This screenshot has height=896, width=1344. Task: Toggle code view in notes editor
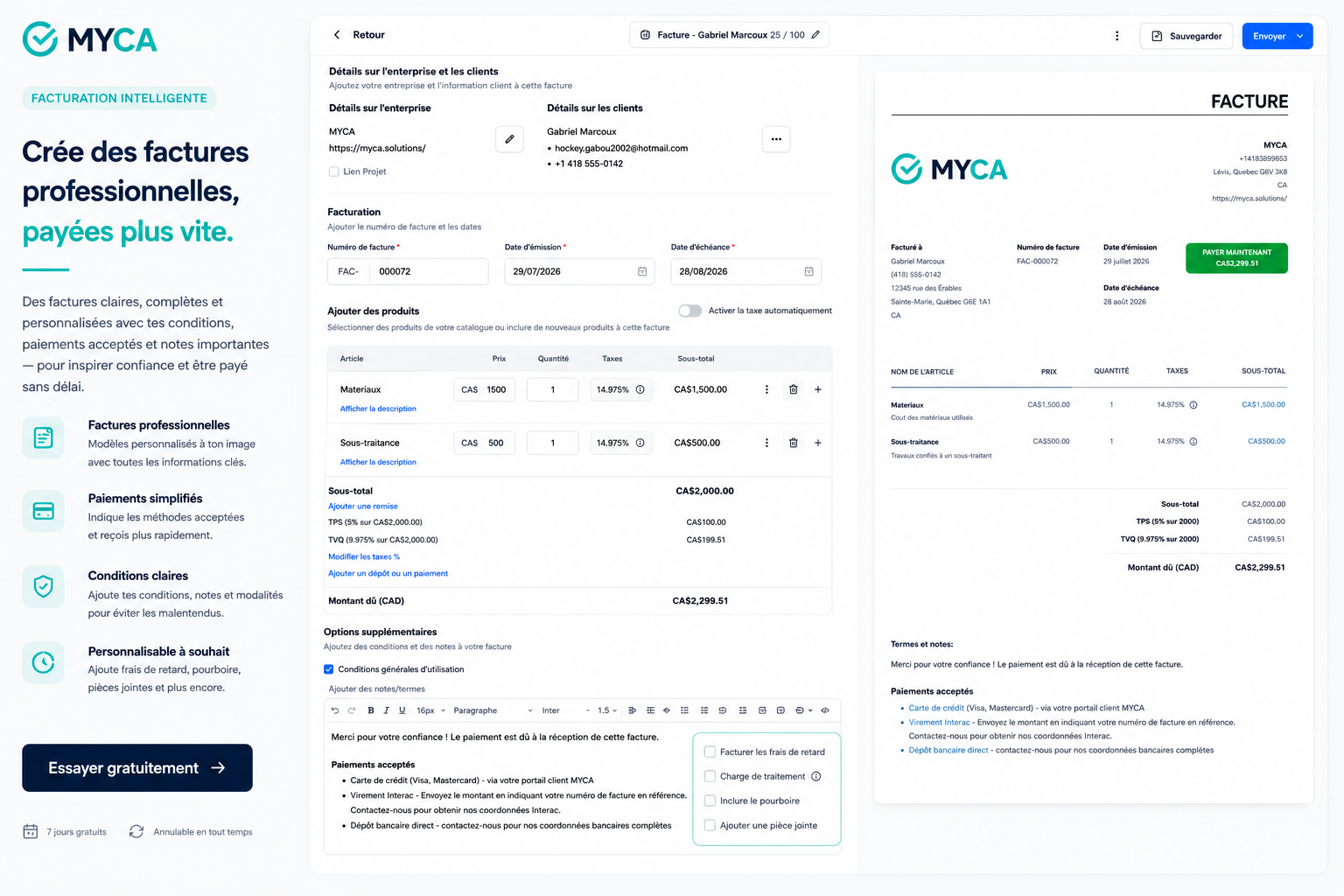[825, 710]
